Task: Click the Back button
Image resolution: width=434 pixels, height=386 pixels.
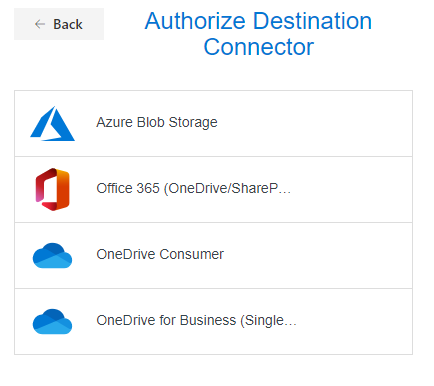Action: 59,24
